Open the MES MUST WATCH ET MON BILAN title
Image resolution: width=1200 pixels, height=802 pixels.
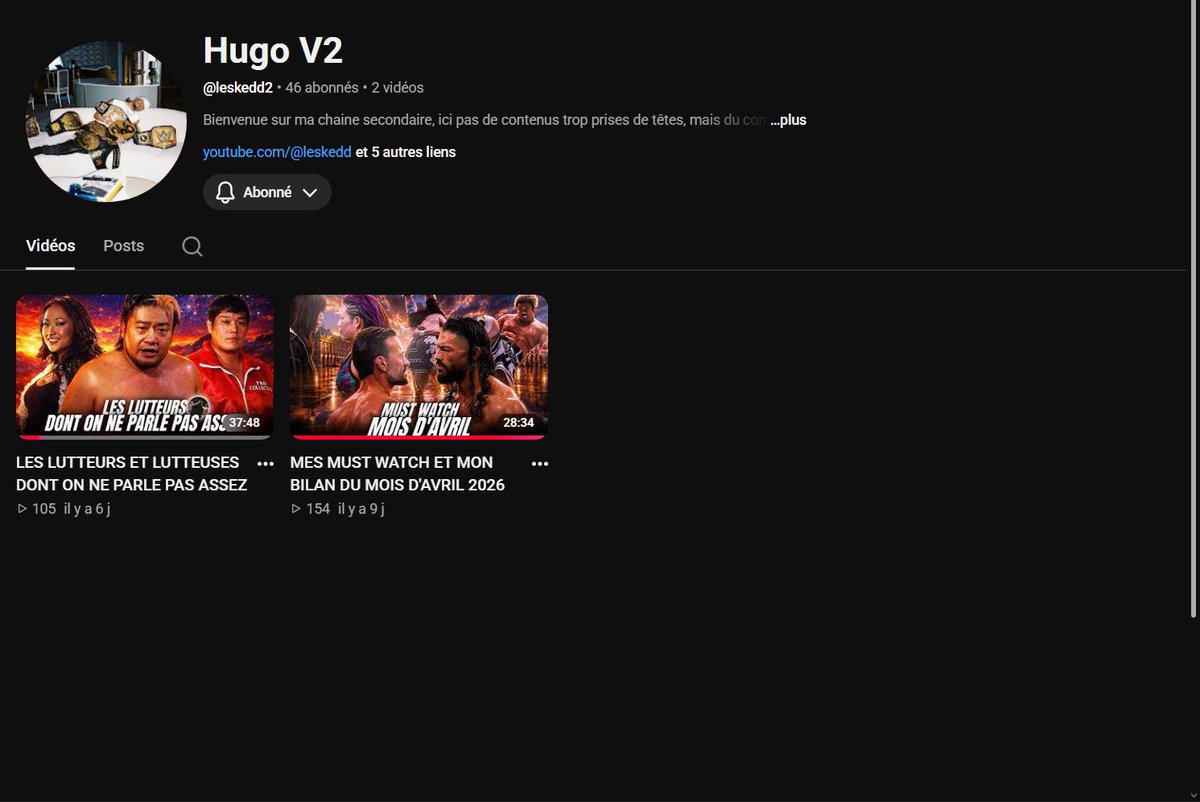(397, 474)
